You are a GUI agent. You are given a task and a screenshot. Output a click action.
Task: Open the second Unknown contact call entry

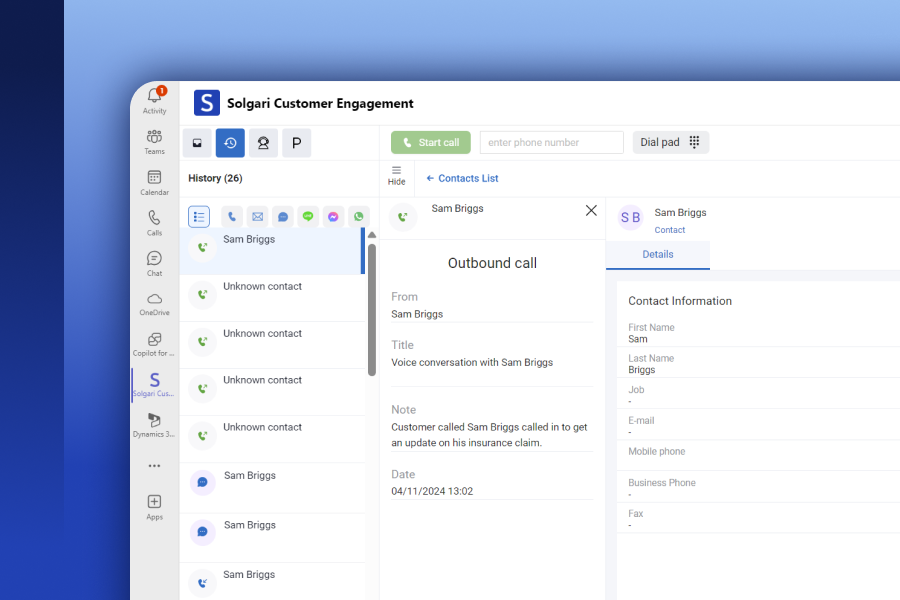[272, 345]
